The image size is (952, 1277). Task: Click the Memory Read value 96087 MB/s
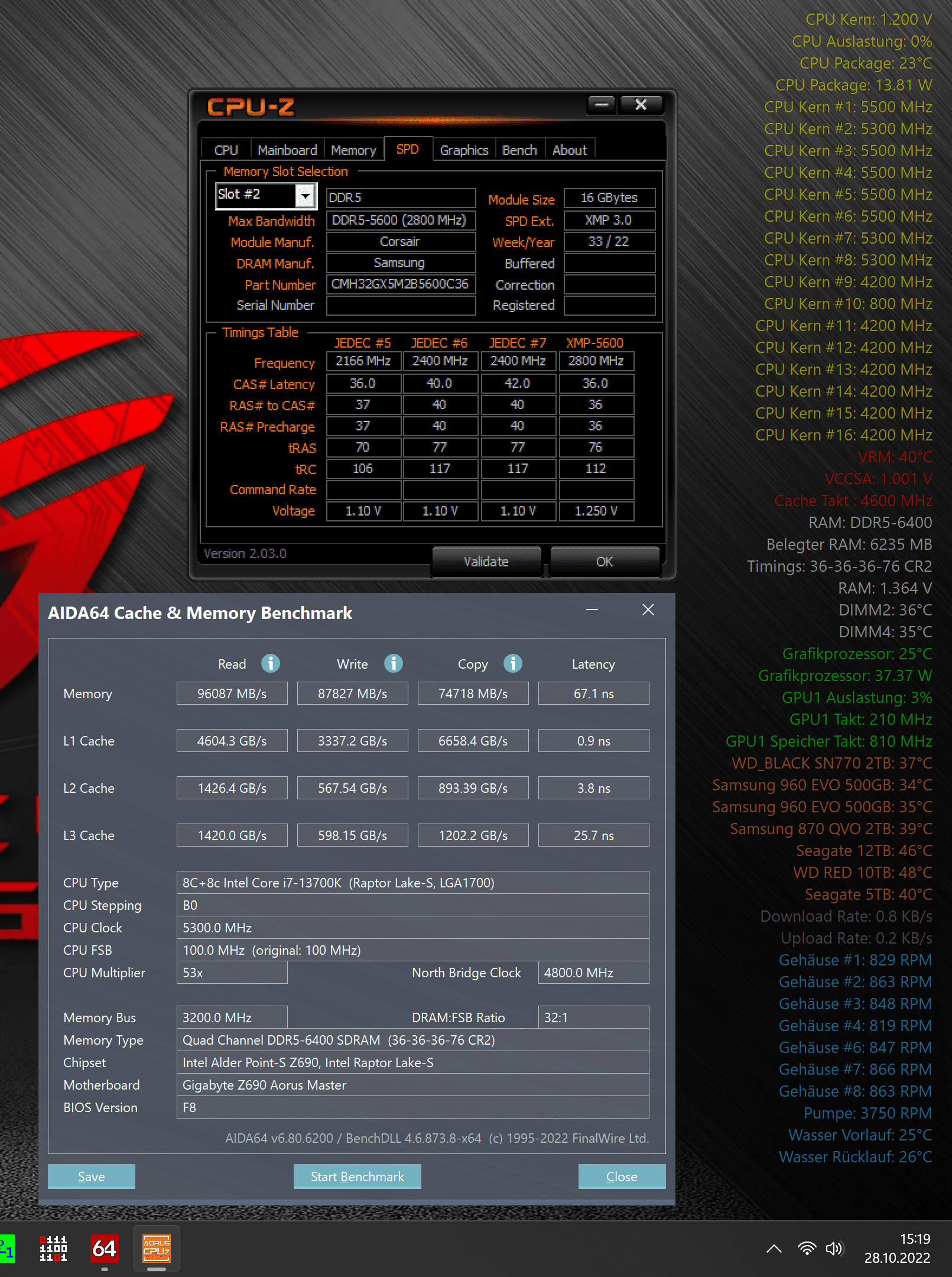click(232, 693)
